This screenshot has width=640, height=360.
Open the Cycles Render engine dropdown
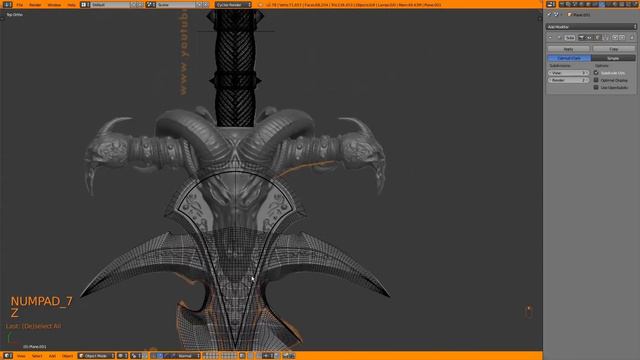(233, 5)
